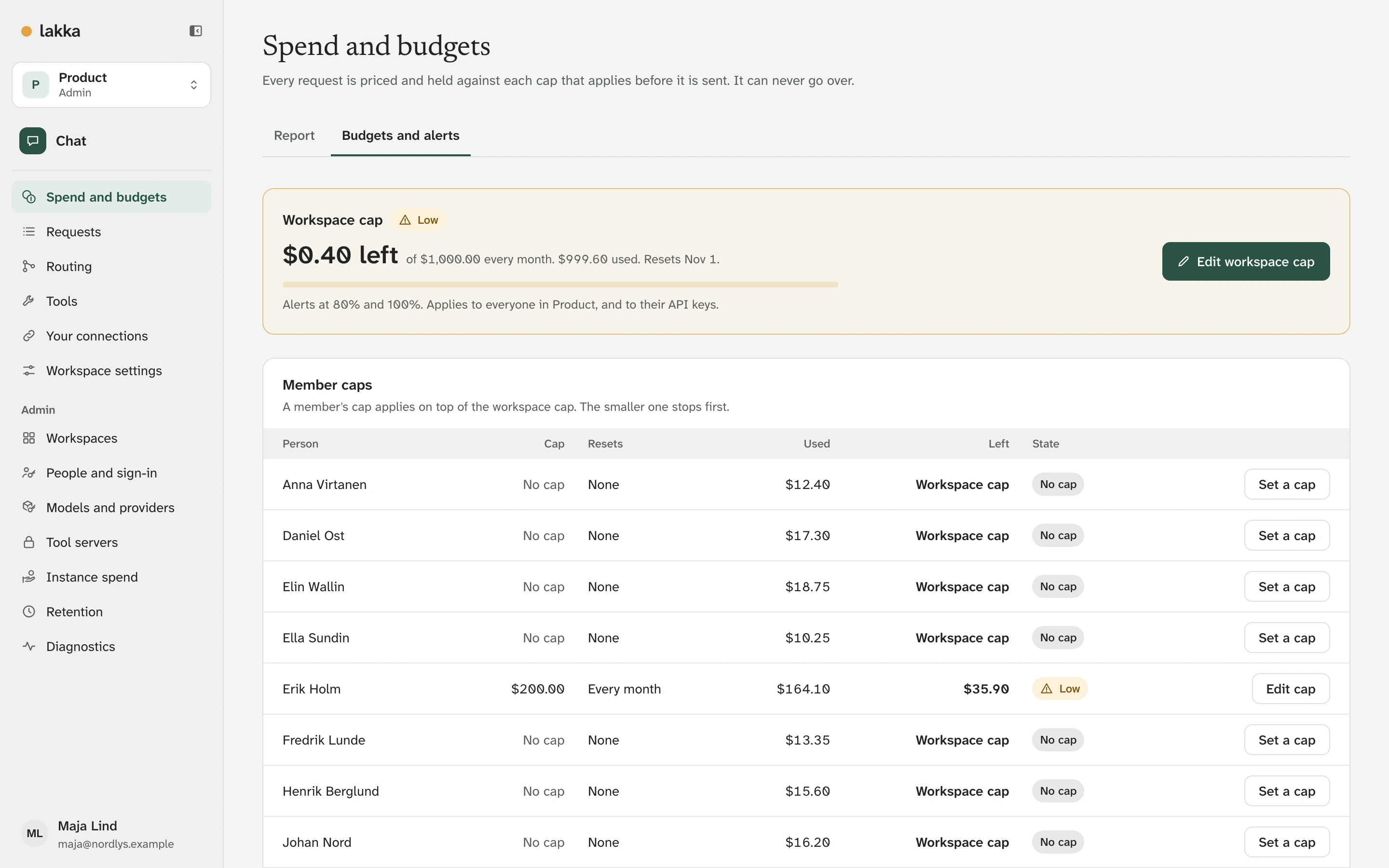Click the ML avatar circle
Image resolution: width=1389 pixels, height=868 pixels.
click(x=34, y=834)
